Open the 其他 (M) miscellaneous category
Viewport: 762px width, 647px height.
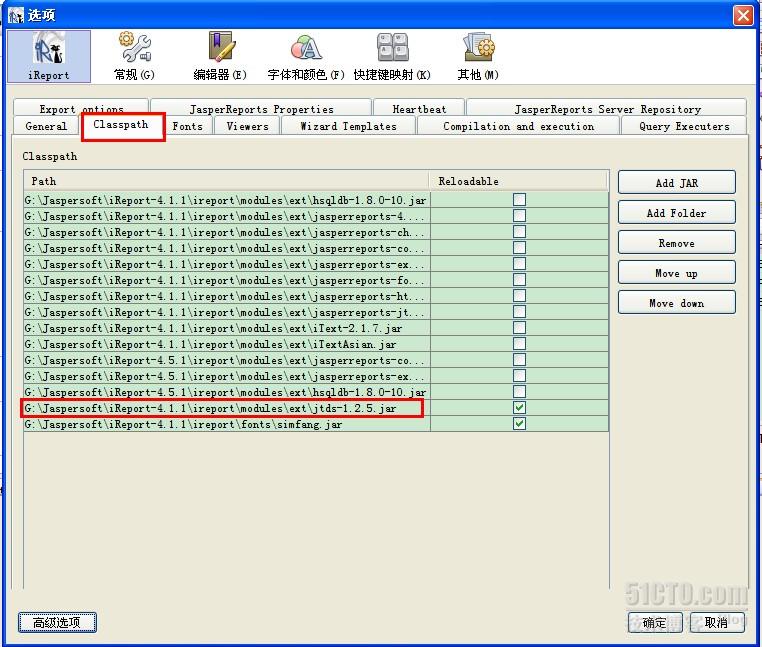click(x=478, y=56)
